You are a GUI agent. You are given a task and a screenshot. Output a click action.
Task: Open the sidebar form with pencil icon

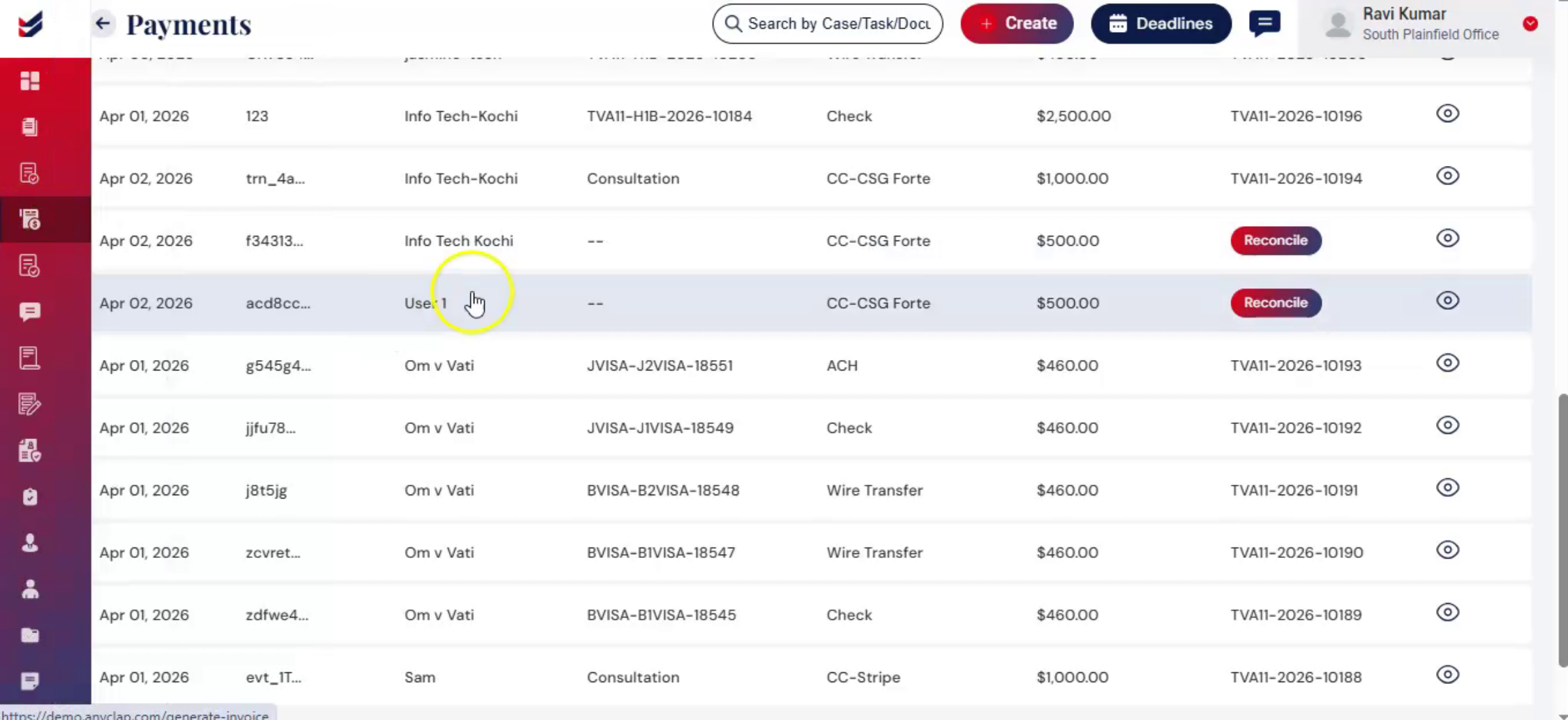pos(29,404)
